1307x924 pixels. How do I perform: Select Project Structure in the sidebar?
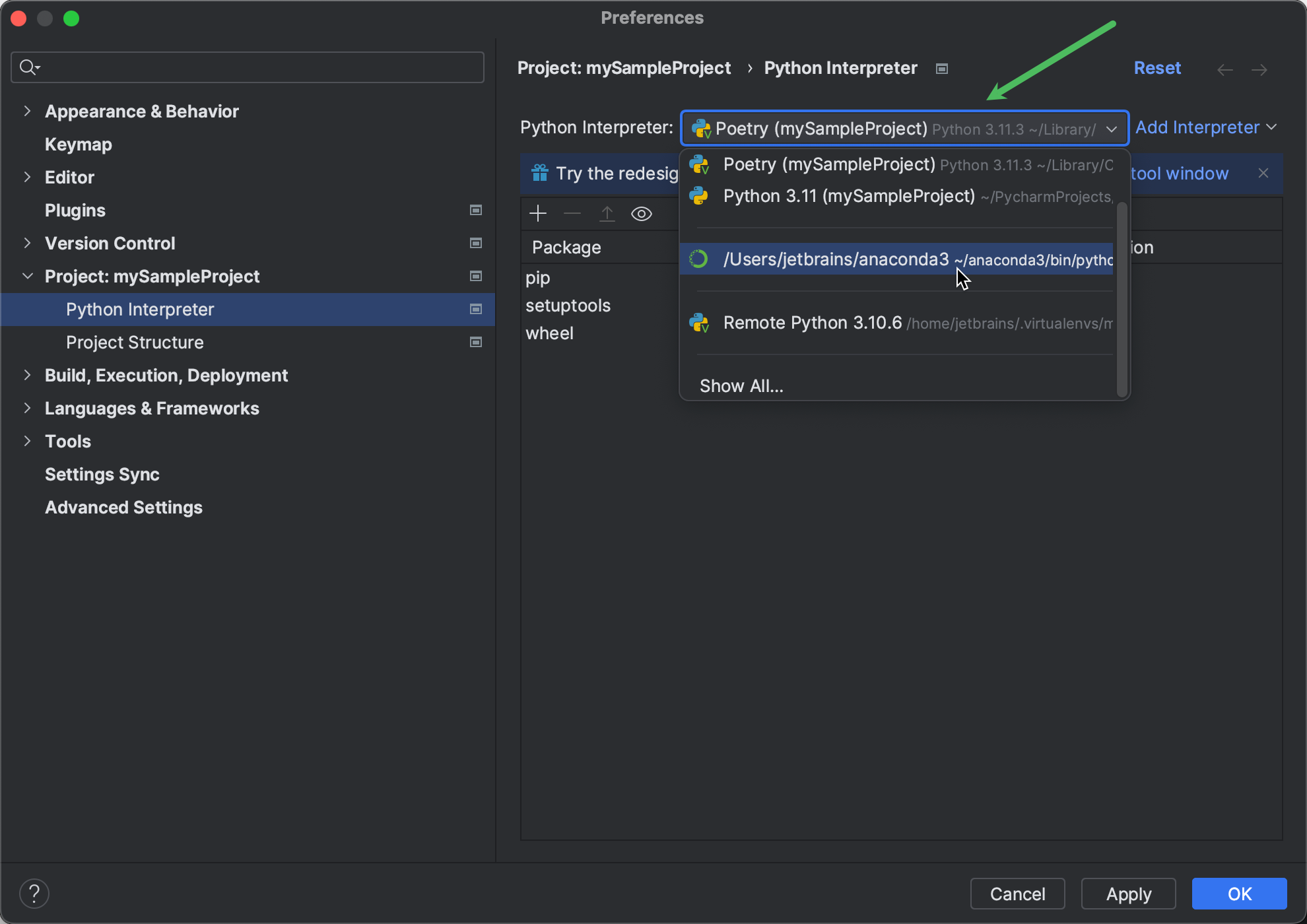(135, 342)
